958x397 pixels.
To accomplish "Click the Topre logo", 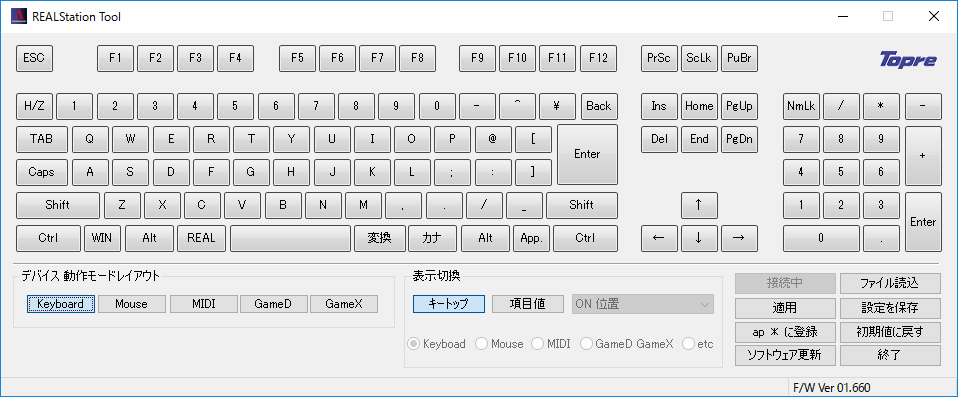I will (907, 60).
